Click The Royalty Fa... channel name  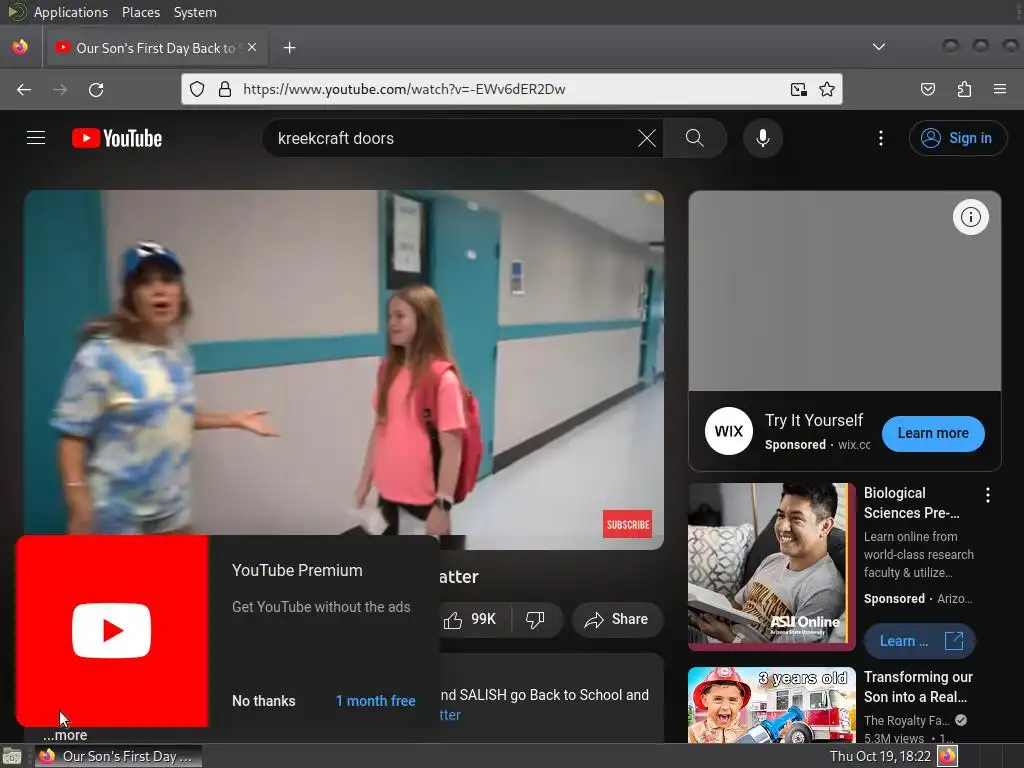point(906,720)
